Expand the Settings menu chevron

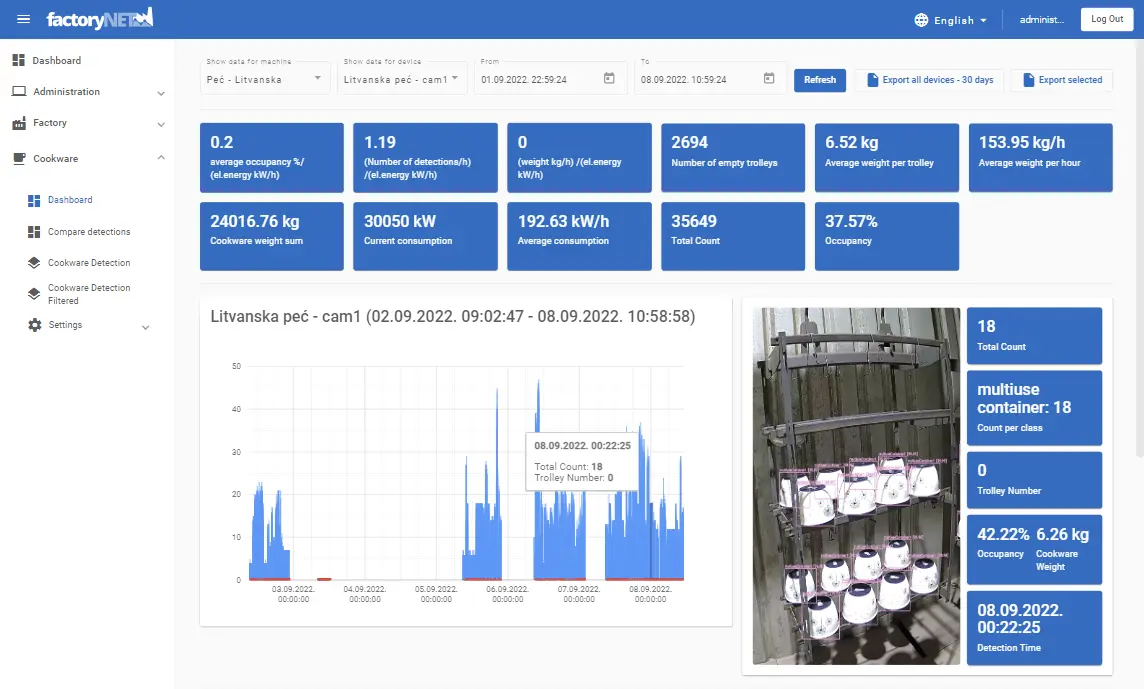coord(145,328)
